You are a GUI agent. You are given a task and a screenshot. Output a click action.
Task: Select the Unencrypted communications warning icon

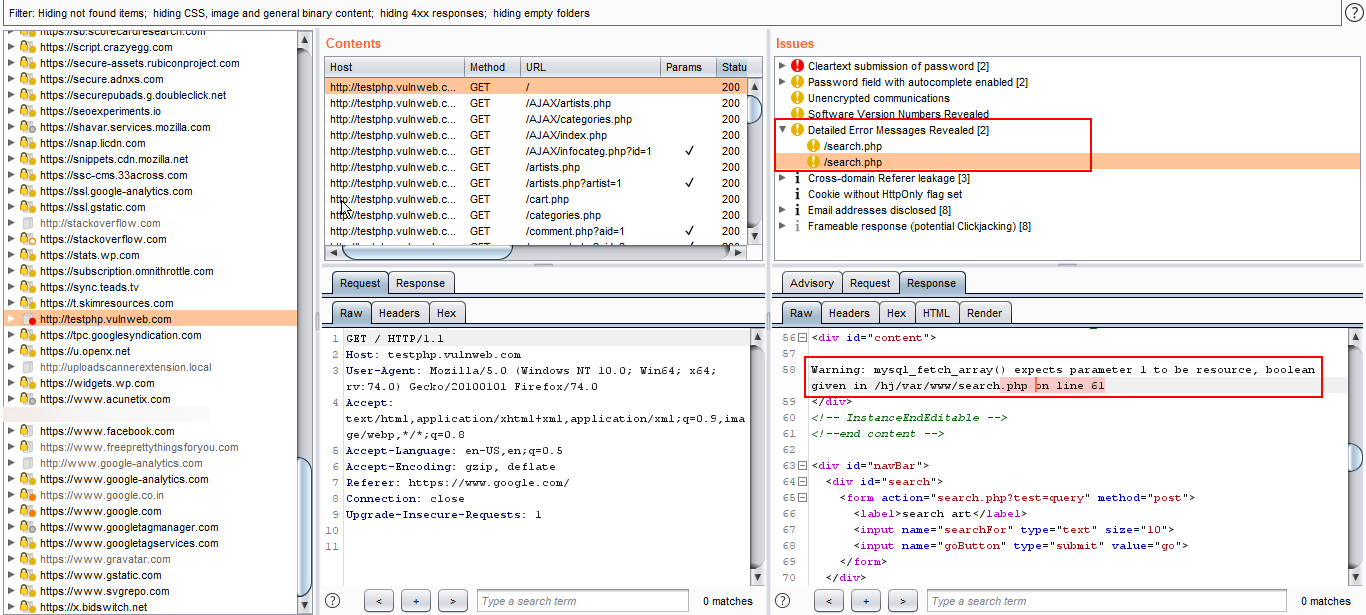pos(797,98)
